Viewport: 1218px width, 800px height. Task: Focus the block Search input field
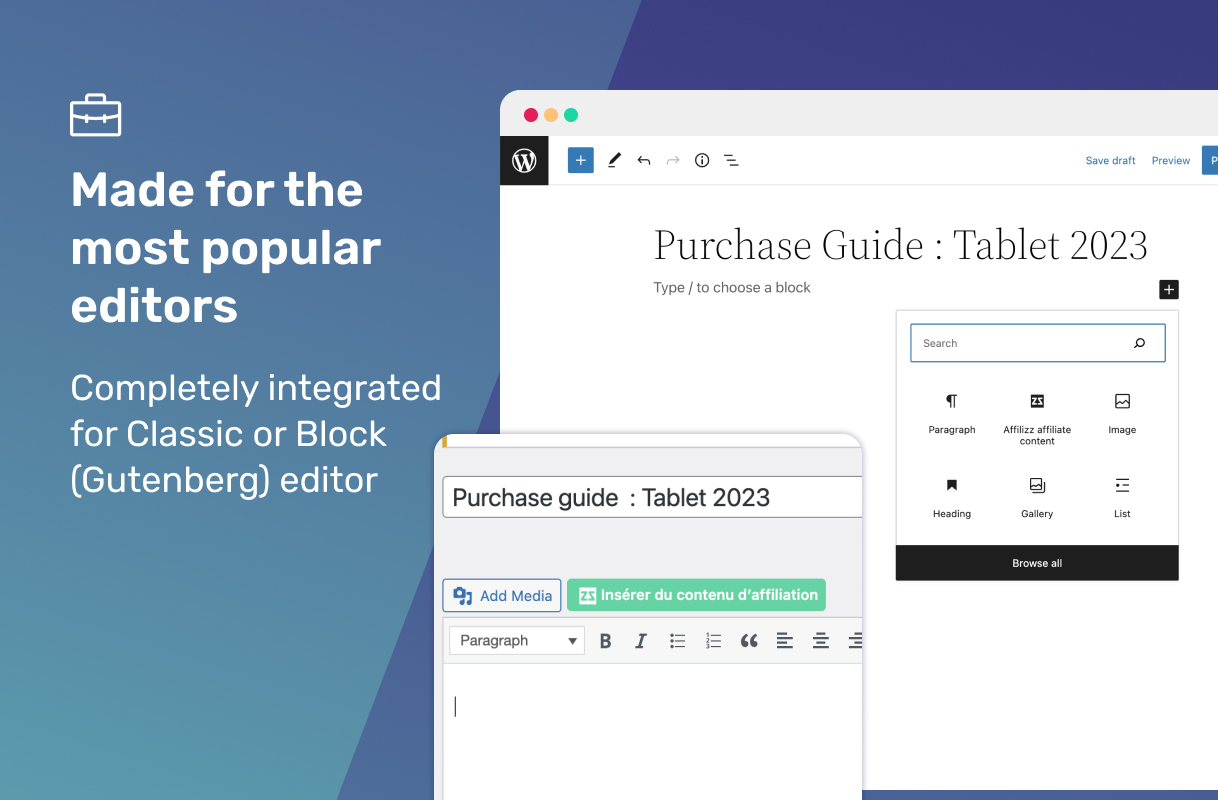pos(1038,343)
